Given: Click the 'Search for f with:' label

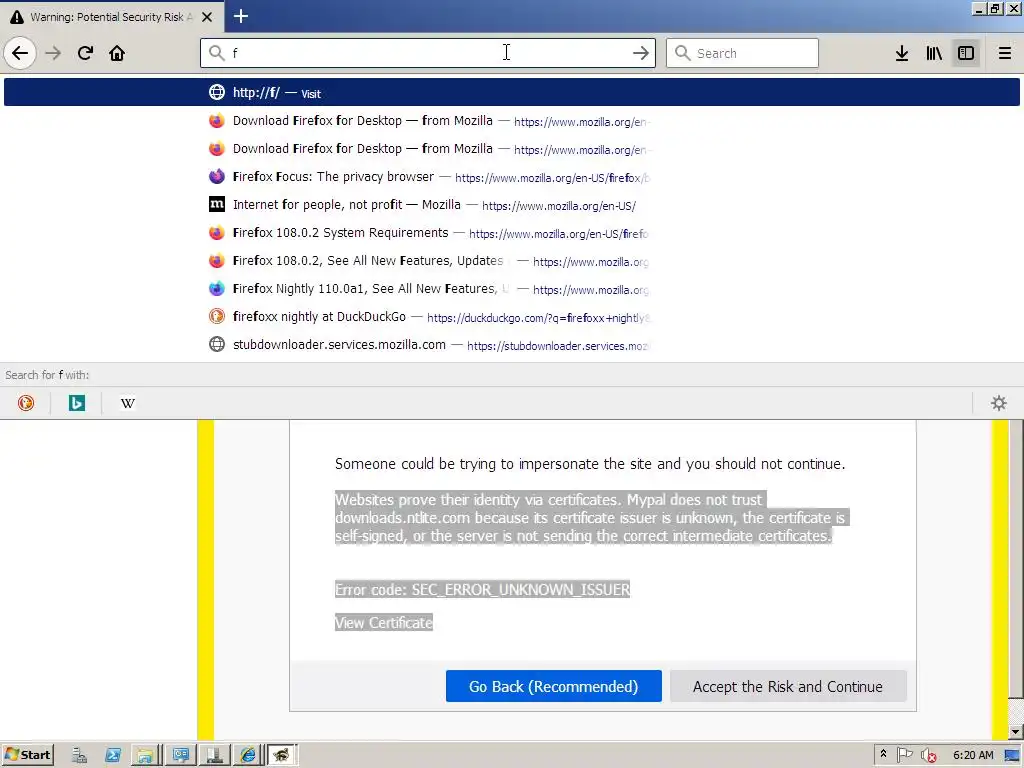Looking at the screenshot, I should tap(47, 375).
